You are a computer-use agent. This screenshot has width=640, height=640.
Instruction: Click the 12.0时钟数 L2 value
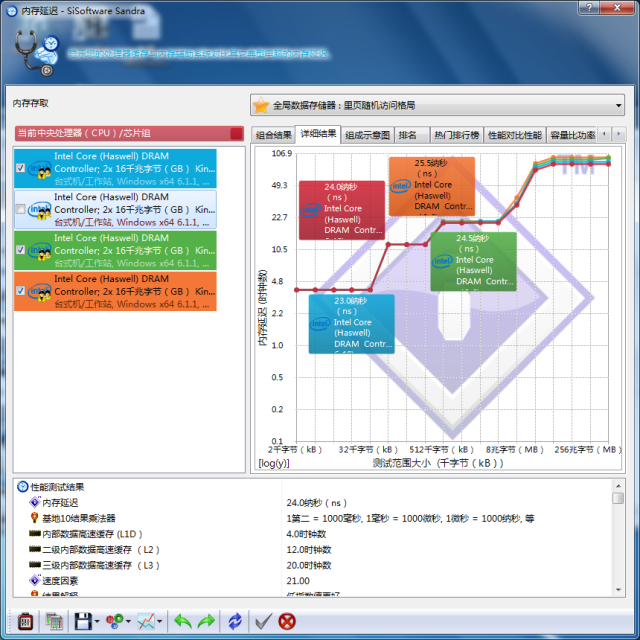point(309,549)
